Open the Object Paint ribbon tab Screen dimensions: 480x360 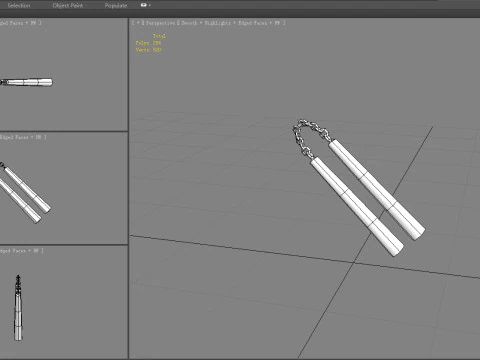[x=68, y=6]
